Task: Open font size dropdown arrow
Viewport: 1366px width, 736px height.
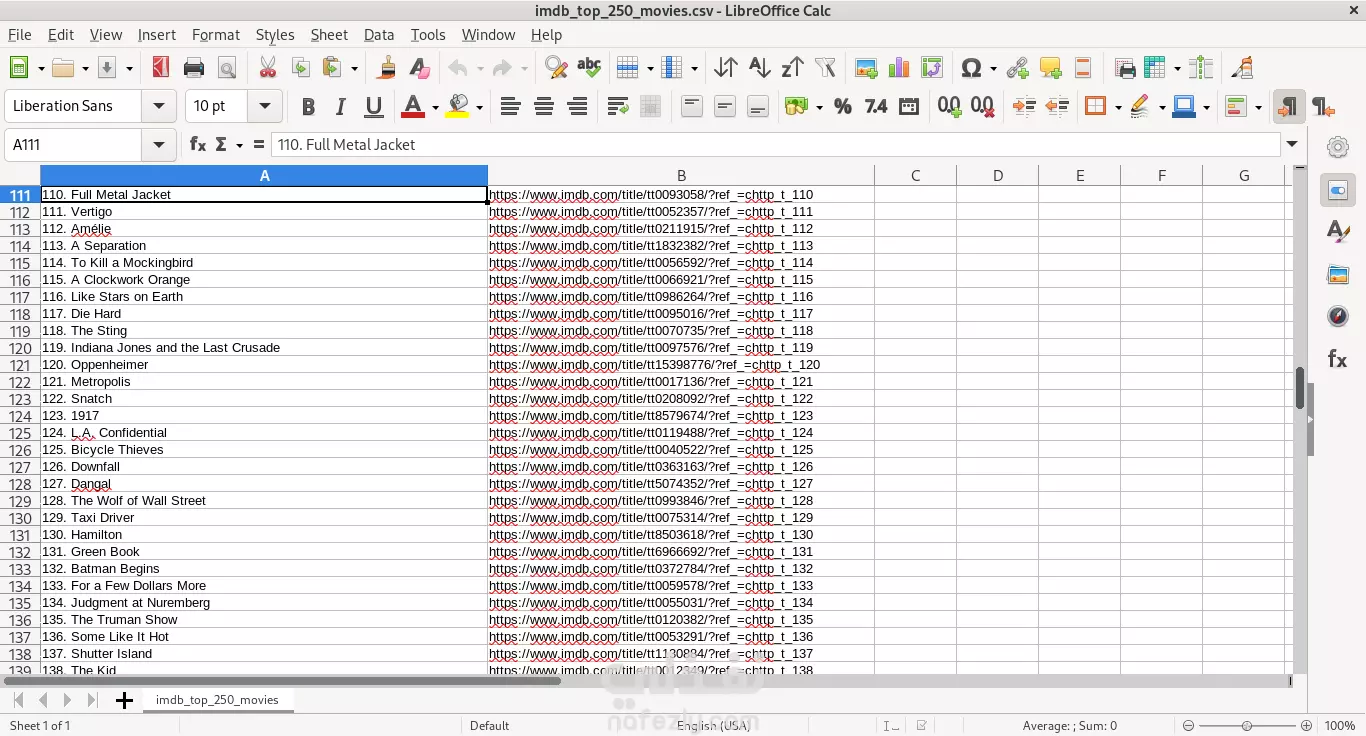Action: [264, 106]
